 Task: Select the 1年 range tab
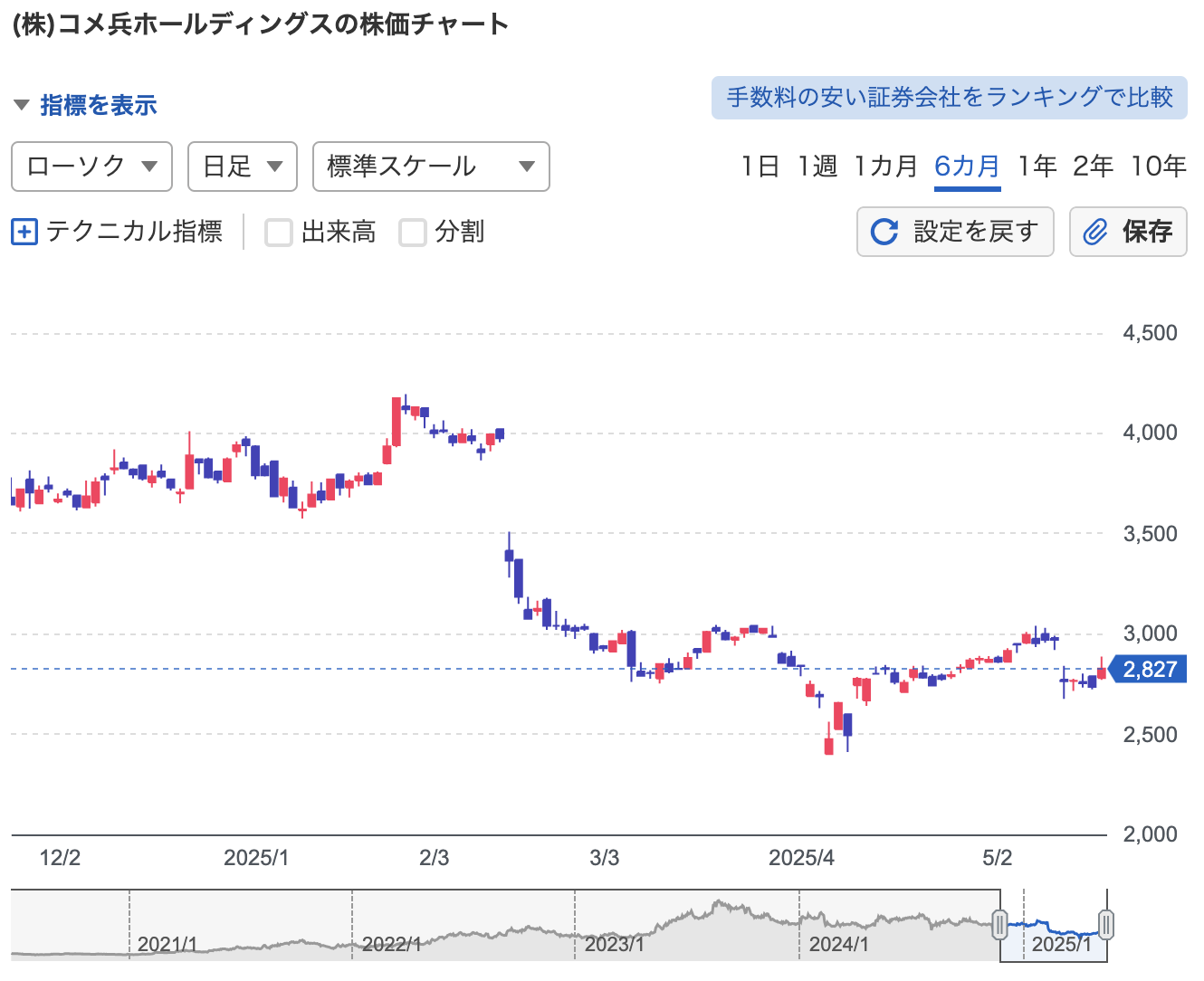click(x=1037, y=167)
